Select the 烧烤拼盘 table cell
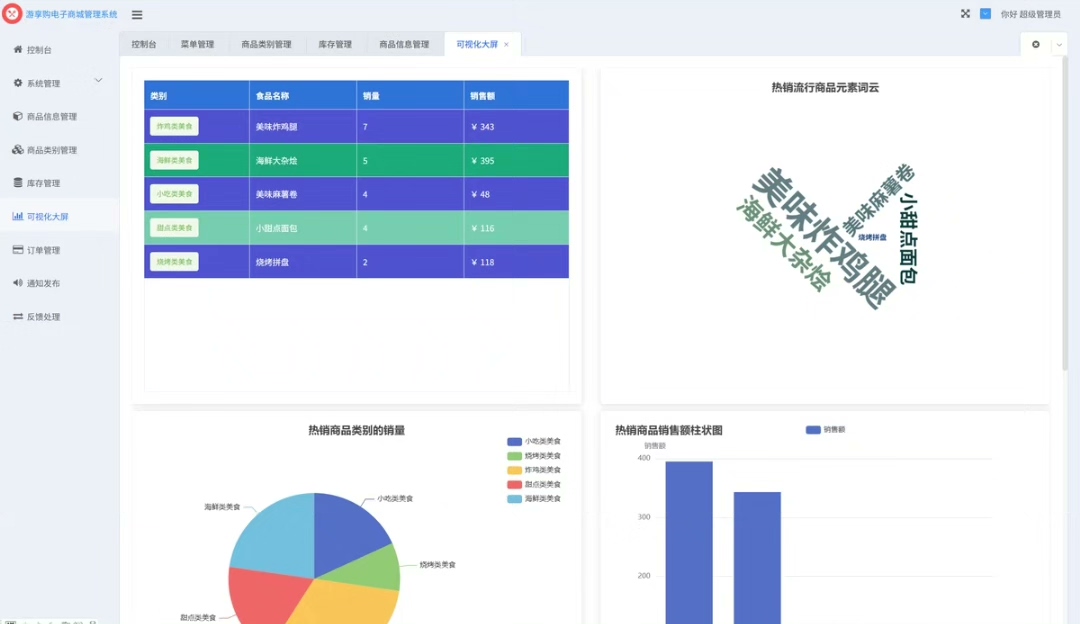Viewport: 1080px width, 624px height. coord(303,262)
